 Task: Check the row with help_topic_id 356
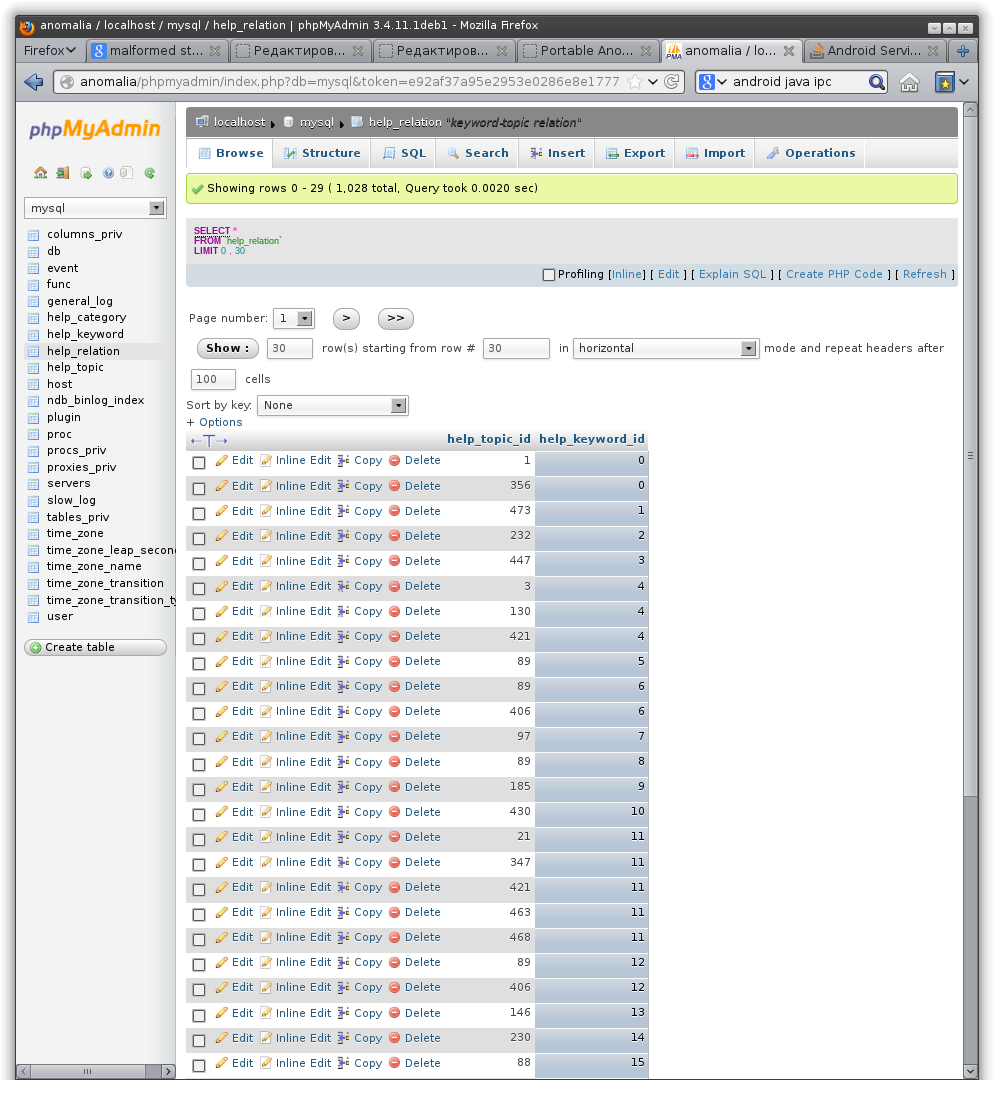[199, 487]
